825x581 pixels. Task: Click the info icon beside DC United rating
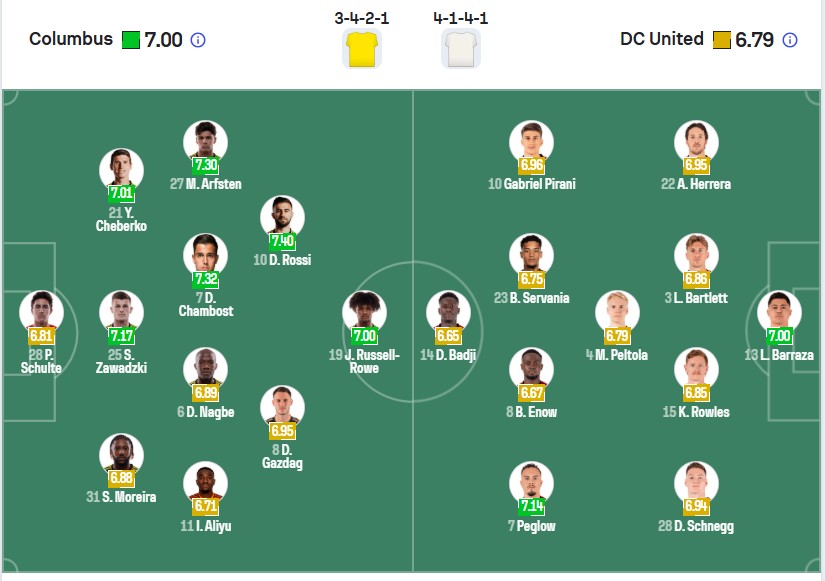pyautogui.click(x=790, y=40)
